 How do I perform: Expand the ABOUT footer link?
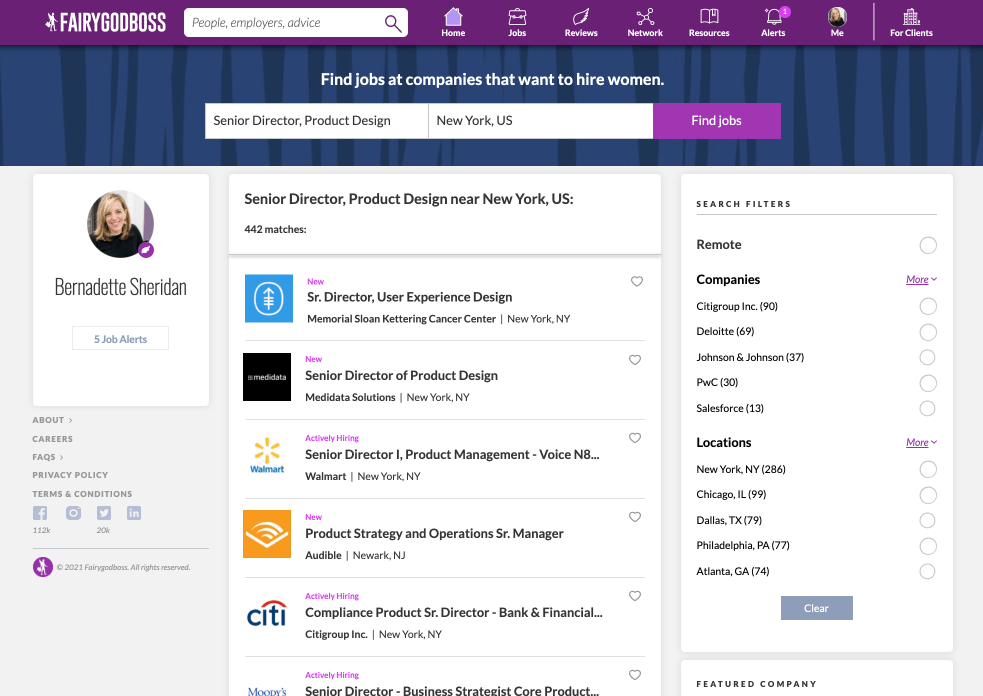[53, 420]
